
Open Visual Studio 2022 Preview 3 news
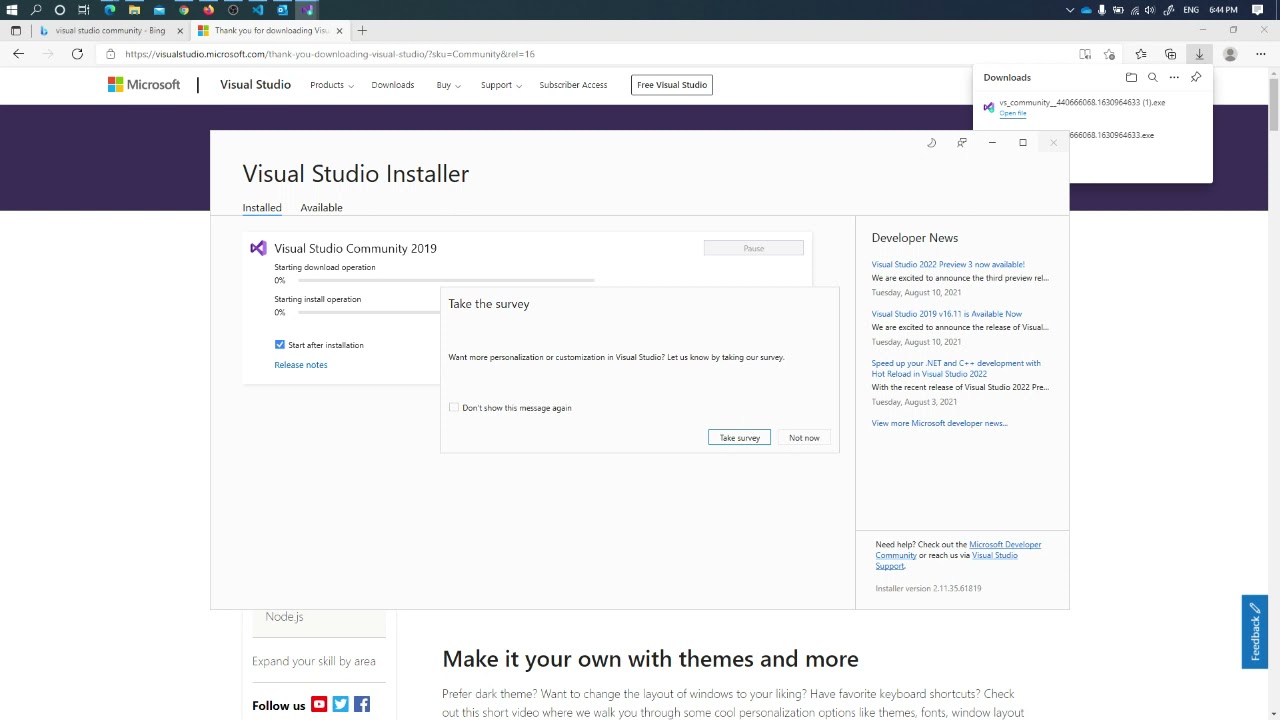click(x=948, y=265)
